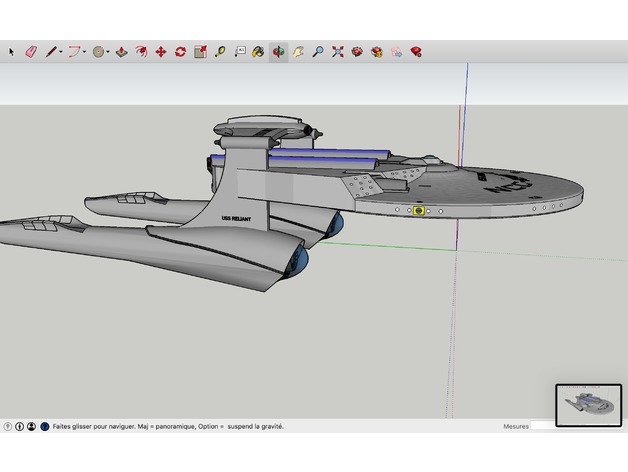Activate the Paint Bucket tool
The width and height of the screenshot is (628, 472).
[258, 51]
